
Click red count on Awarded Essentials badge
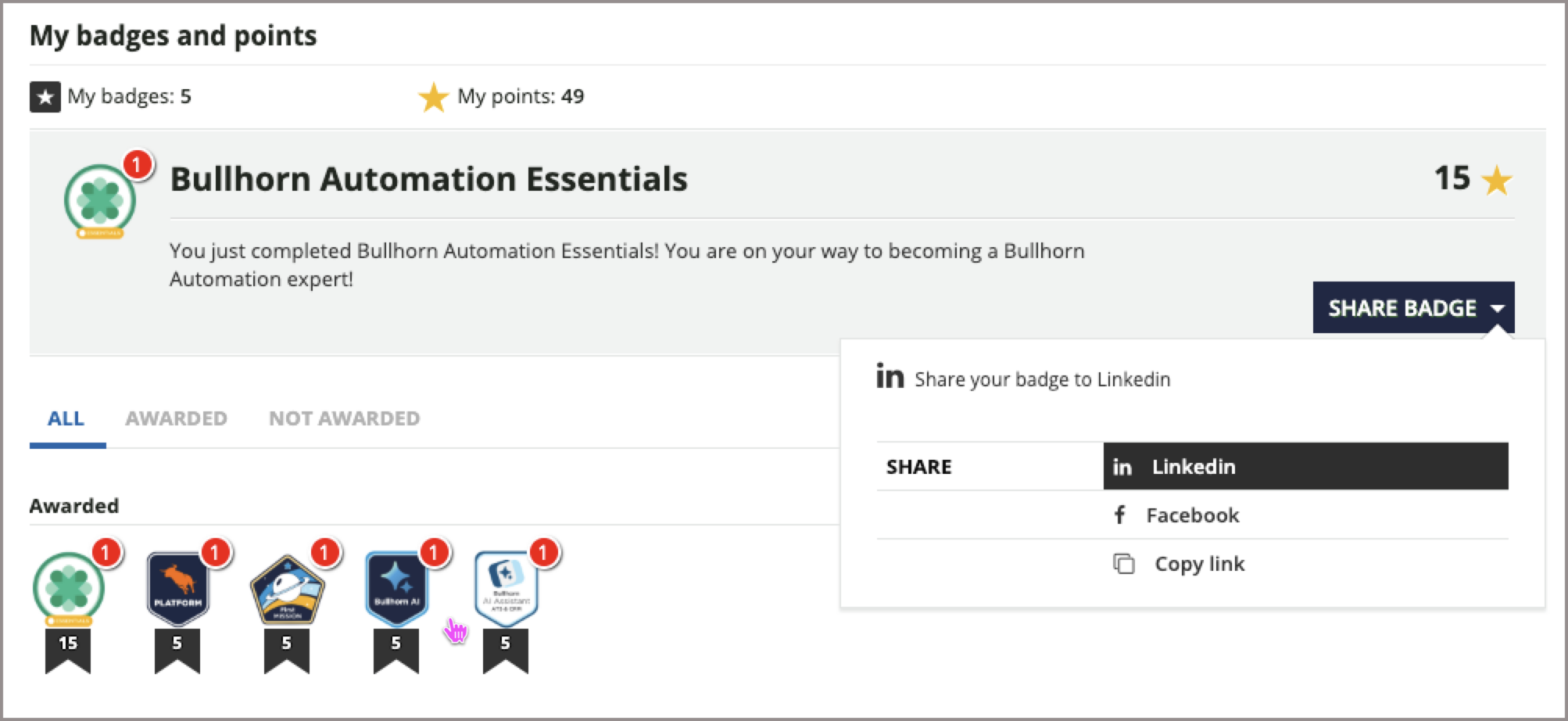(x=106, y=552)
